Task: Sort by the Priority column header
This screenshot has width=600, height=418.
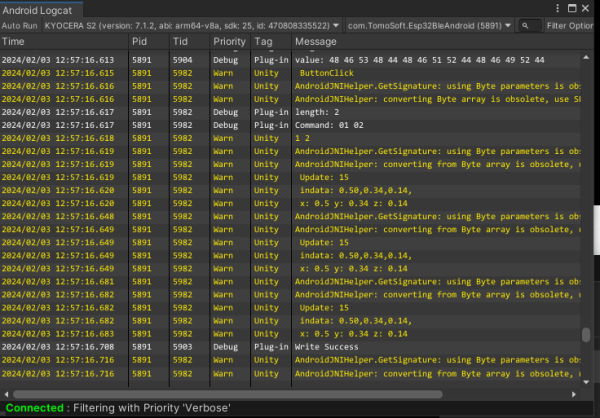Action: pos(228,42)
